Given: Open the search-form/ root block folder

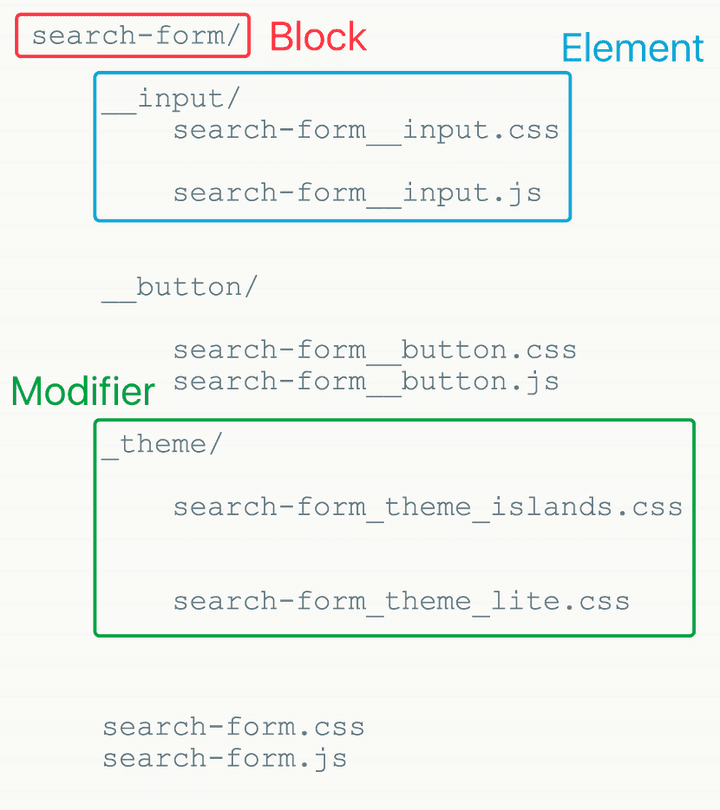Looking at the screenshot, I should pos(134,37).
